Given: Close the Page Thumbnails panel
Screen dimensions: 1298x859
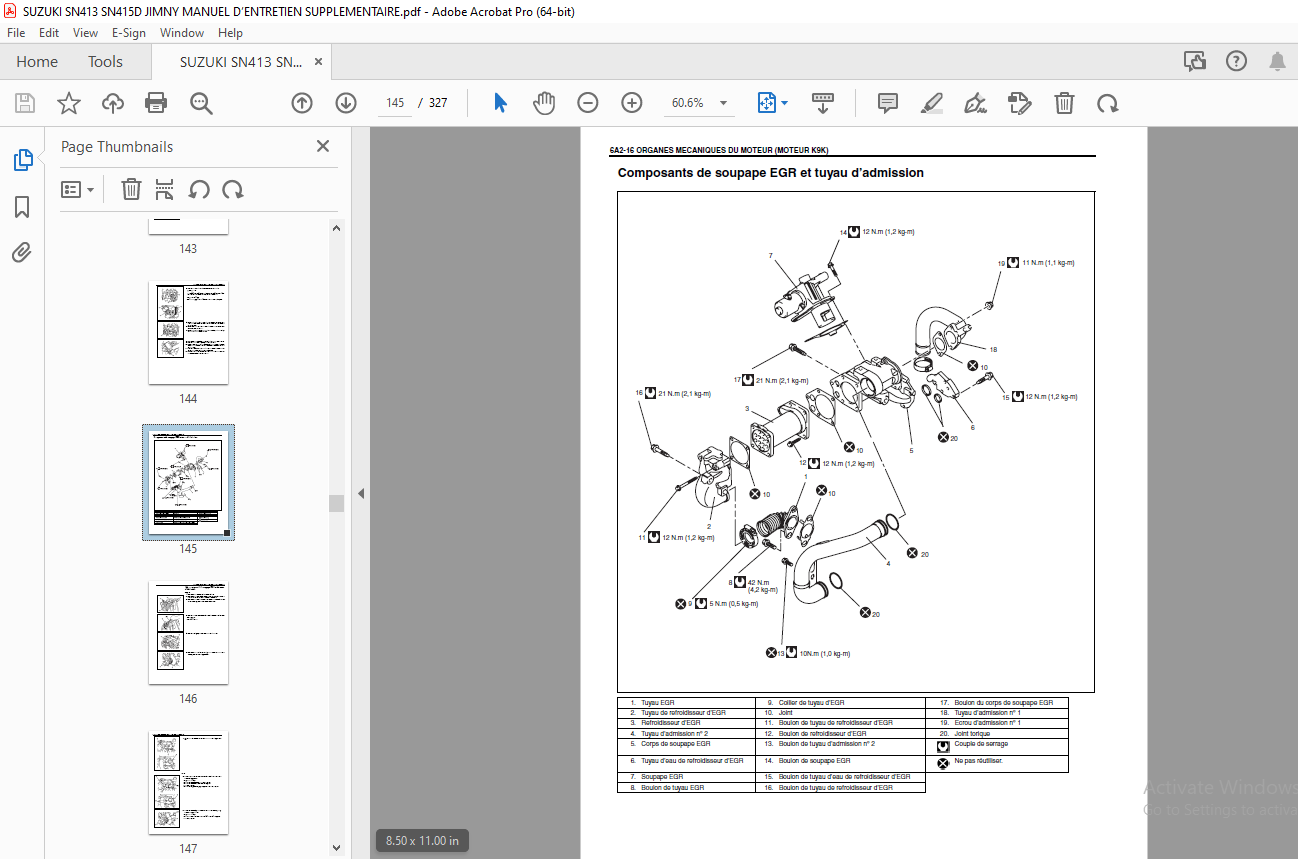Looking at the screenshot, I should 323,146.
